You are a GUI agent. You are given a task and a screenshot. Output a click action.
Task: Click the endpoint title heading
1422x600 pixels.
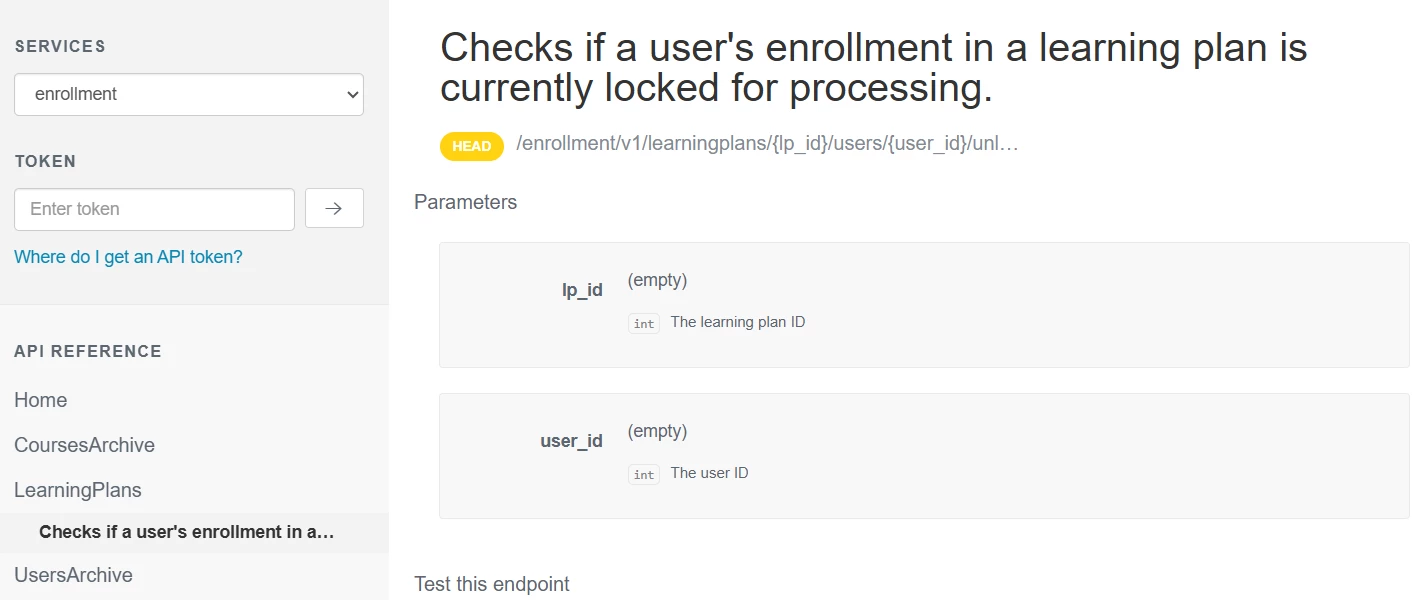click(x=873, y=68)
